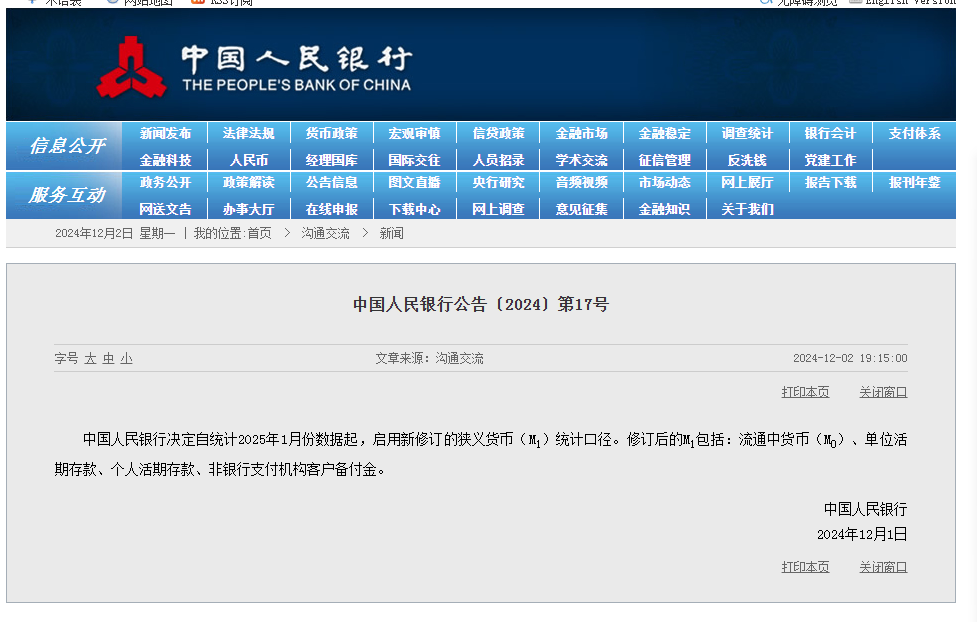Open the 下载中心 navigation item
Viewport: 977px width, 622px height.
pyautogui.click(x=414, y=209)
